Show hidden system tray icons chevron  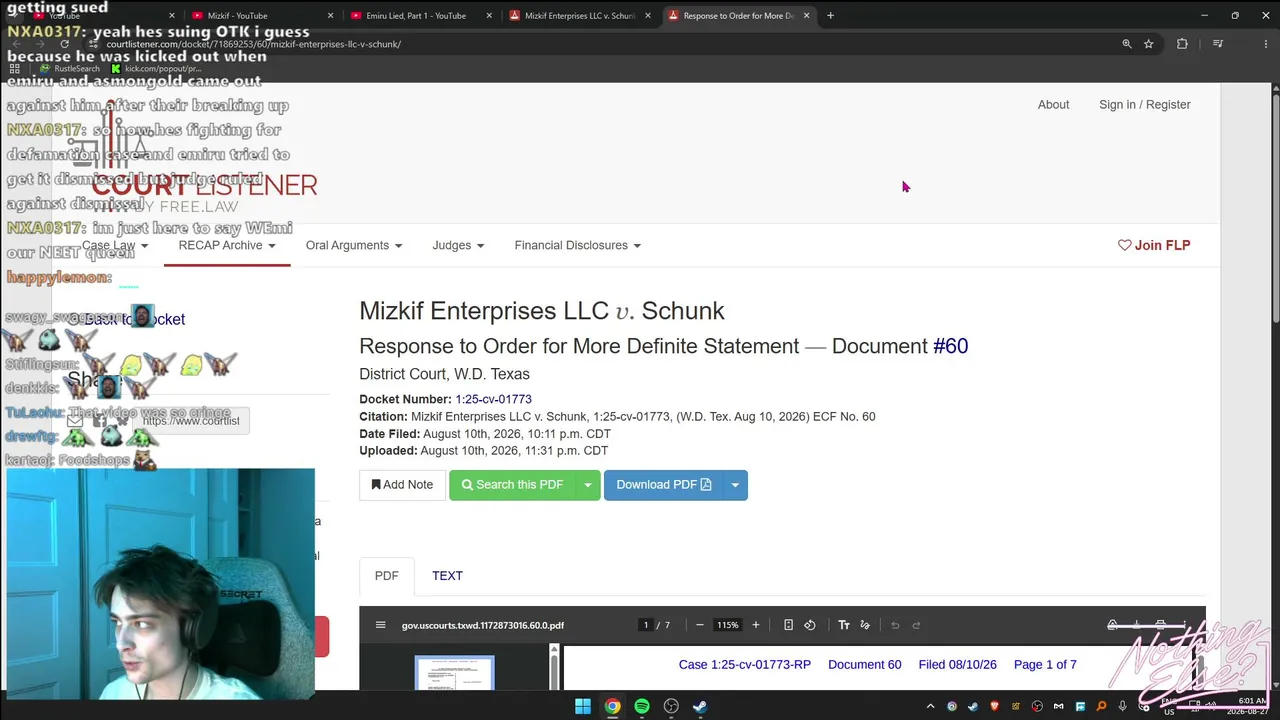[x=930, y=707]
